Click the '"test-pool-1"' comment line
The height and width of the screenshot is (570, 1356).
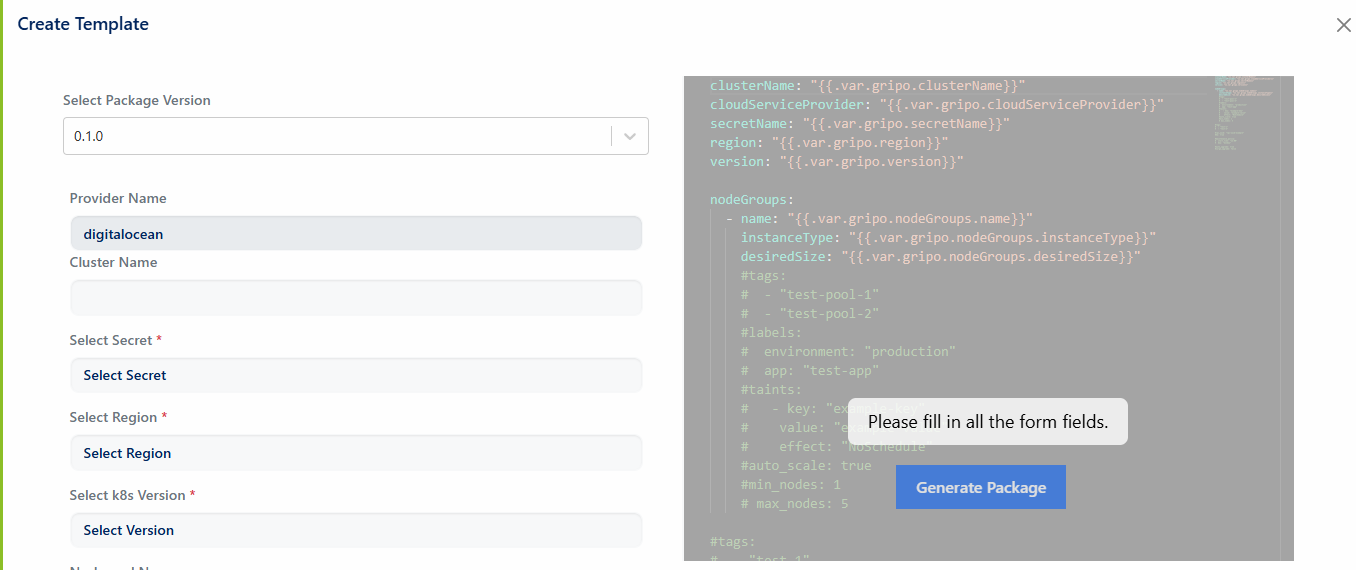point(810,294)
